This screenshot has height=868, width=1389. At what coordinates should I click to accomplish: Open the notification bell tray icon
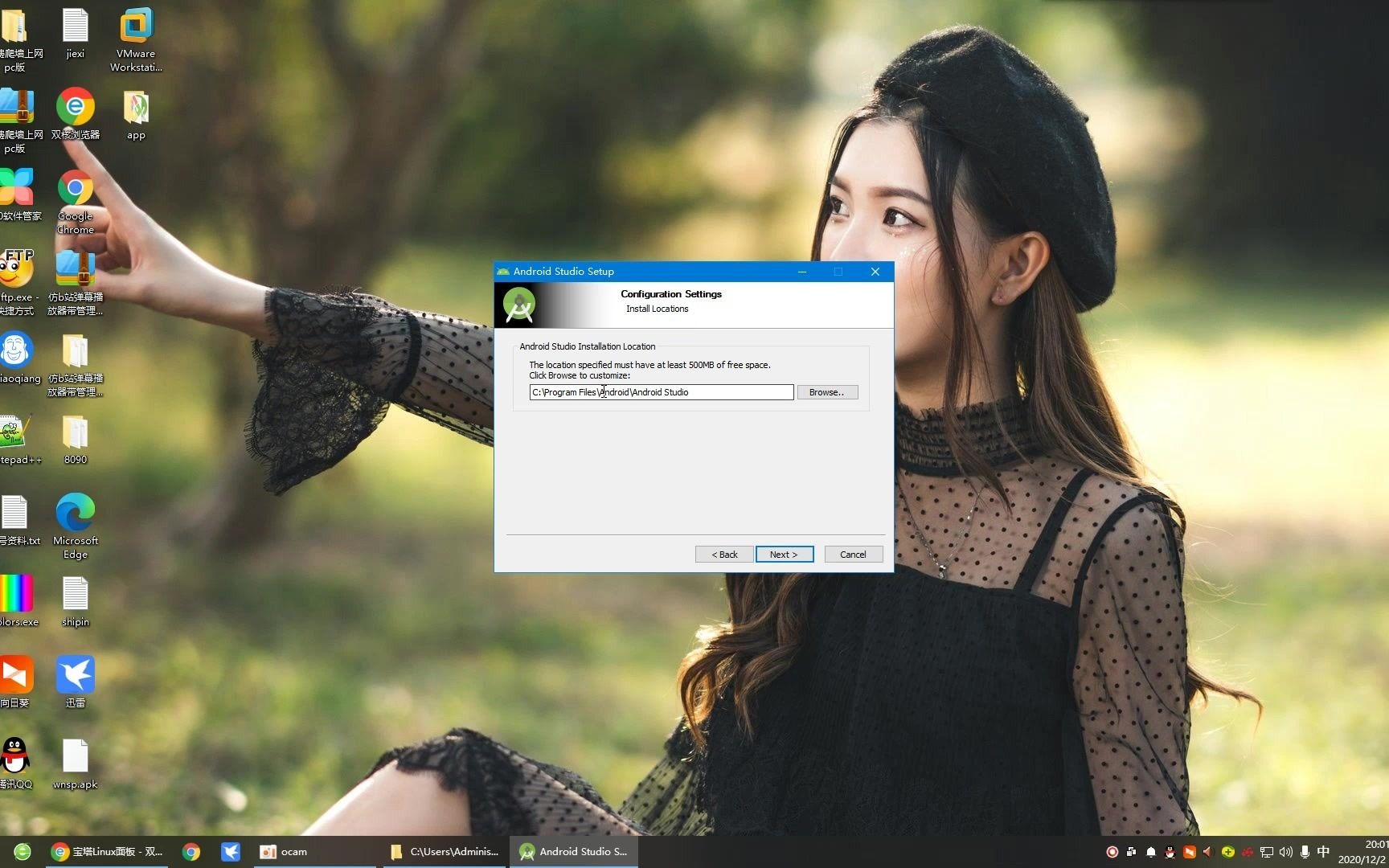[x=1151, y=852]
